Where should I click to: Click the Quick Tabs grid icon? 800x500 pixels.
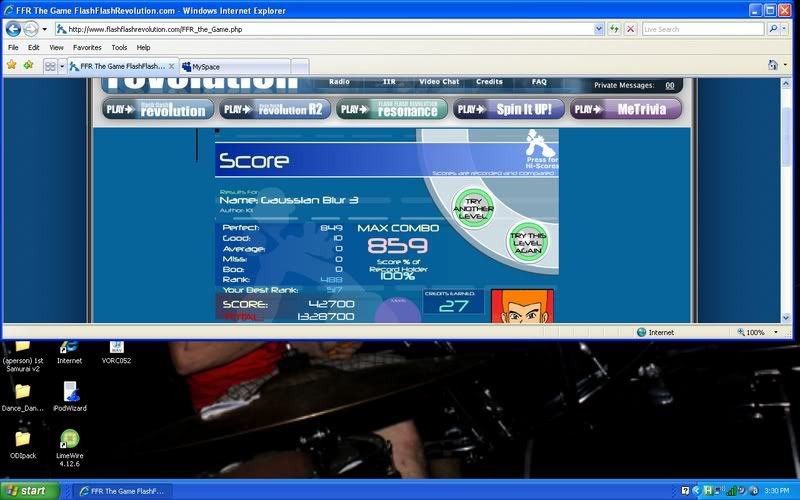coord(48,66)
